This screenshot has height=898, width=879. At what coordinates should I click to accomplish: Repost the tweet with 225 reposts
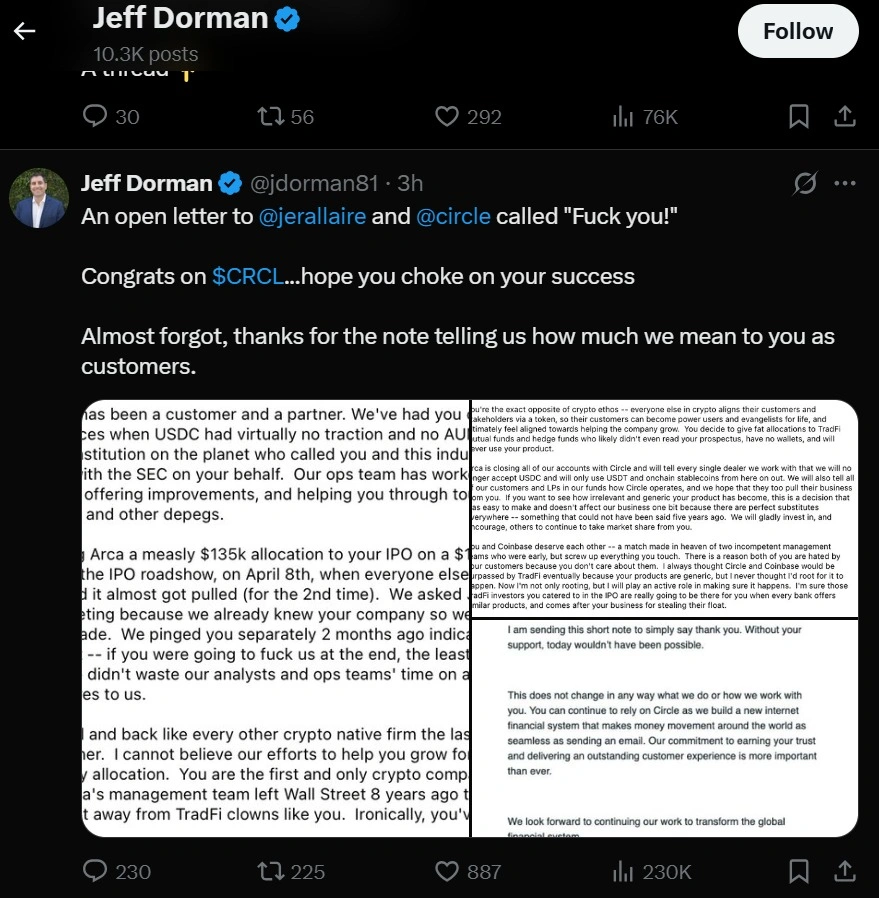[x=269, y=872]
